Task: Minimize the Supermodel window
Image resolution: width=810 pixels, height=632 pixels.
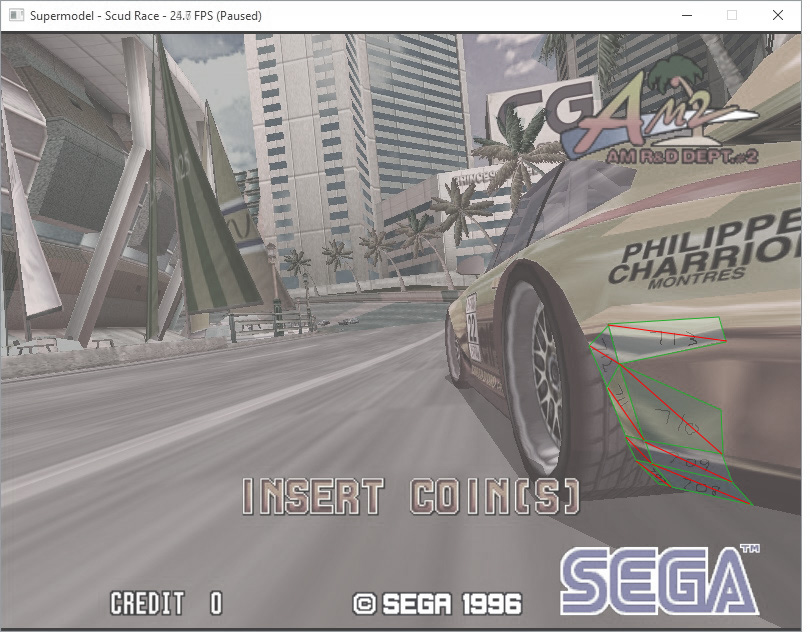Action: [x=687, y=16]
